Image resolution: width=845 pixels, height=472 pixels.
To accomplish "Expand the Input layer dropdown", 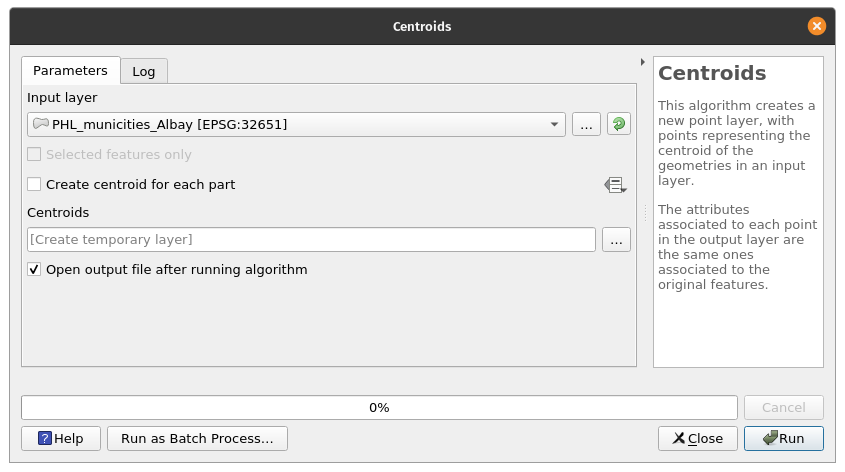I will pos(554,124).
